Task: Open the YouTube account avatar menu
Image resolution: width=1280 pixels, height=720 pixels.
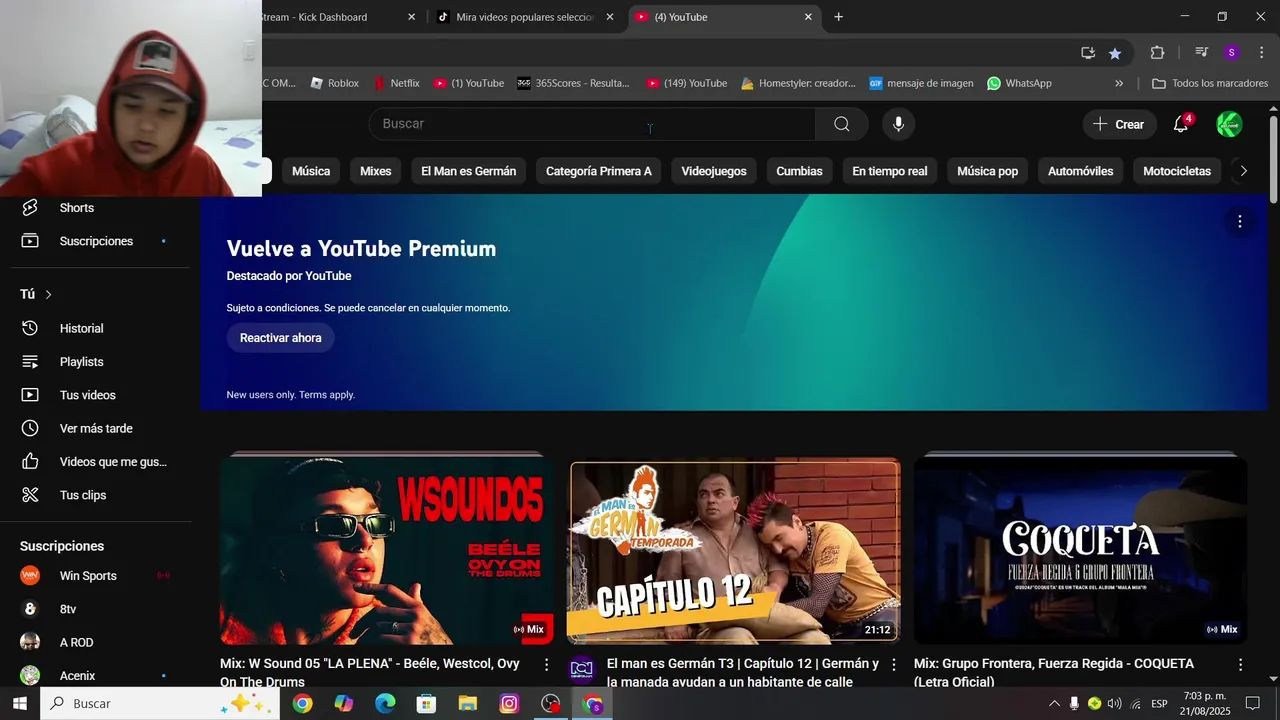Action: point(1229,124)
